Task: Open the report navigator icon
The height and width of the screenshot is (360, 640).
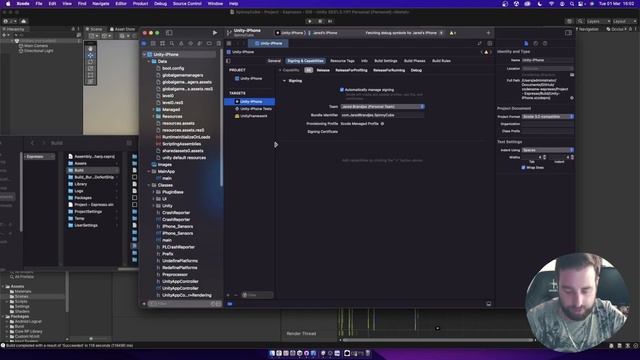Action: [219, 43]
